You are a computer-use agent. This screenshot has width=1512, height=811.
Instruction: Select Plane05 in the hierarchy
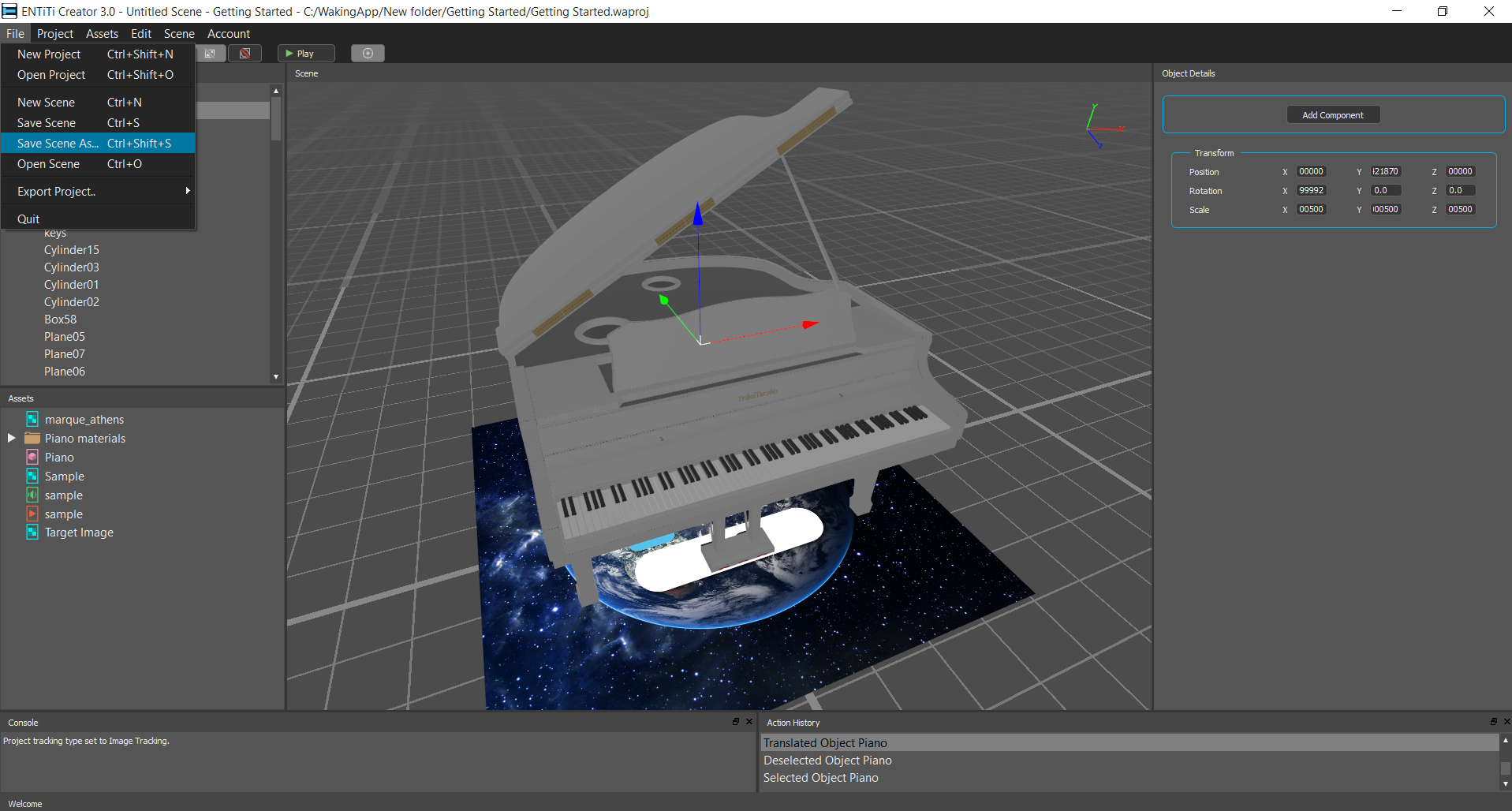[x=65, y=336]
